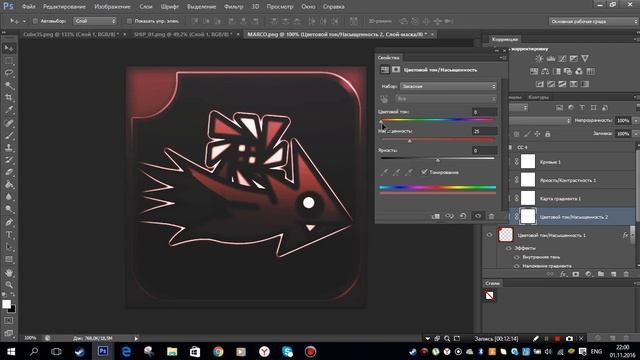Click the foreground color swatch
The image size is (640, 360).
[6, 304]
